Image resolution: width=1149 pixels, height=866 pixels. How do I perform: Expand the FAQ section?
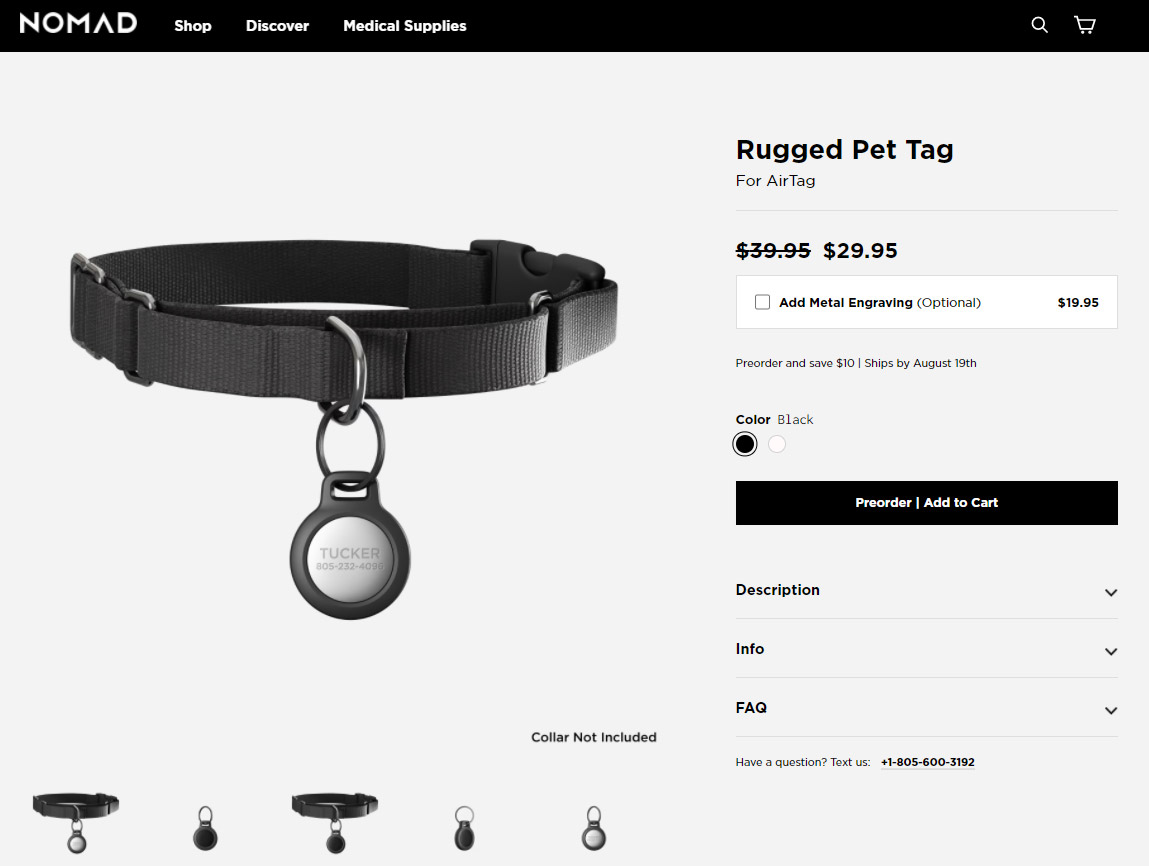click(926, 708)
